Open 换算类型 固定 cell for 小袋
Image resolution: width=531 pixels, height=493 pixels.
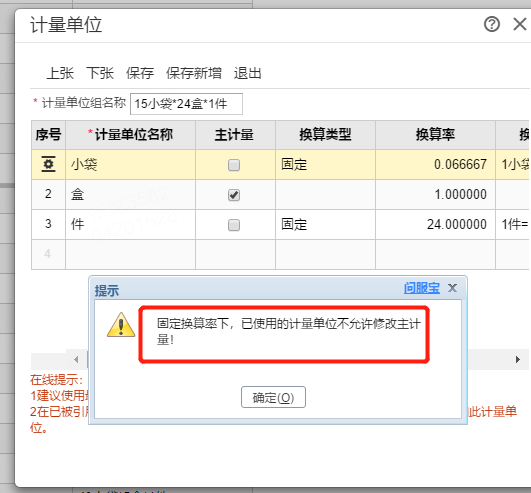click(x=325, y=165)
